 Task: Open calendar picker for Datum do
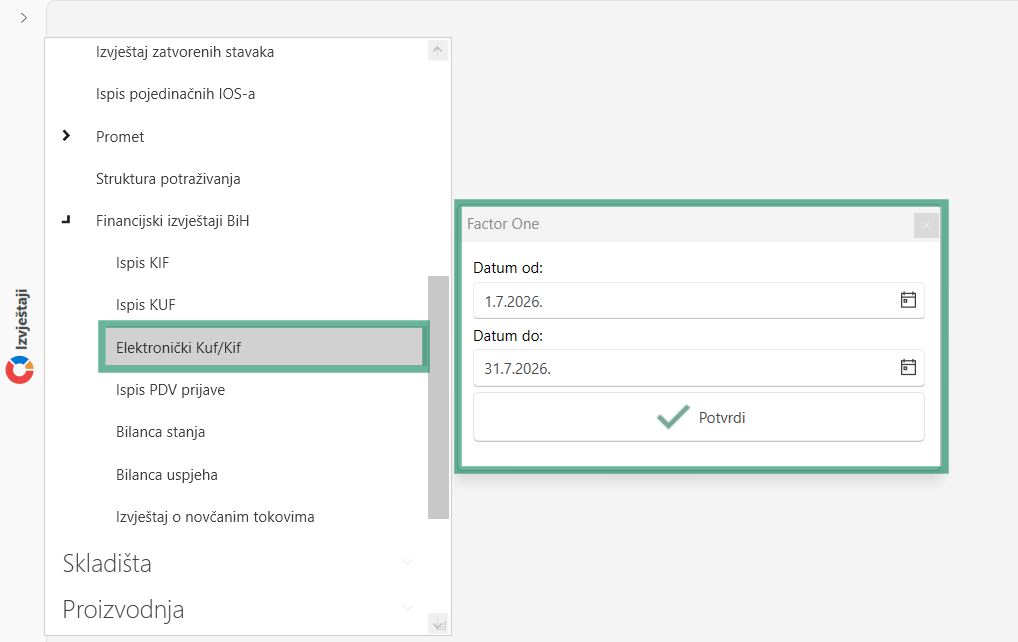[x=908, y=367]
